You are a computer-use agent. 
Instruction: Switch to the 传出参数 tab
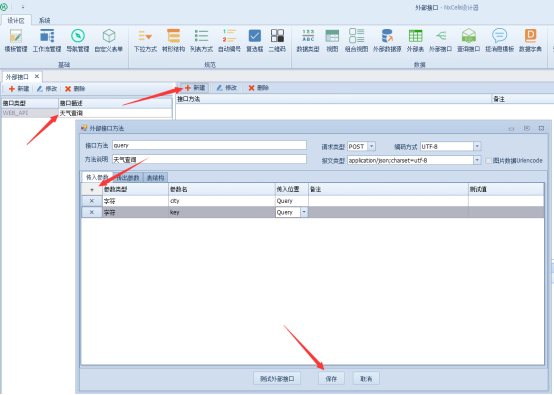(x=128, y=178)
